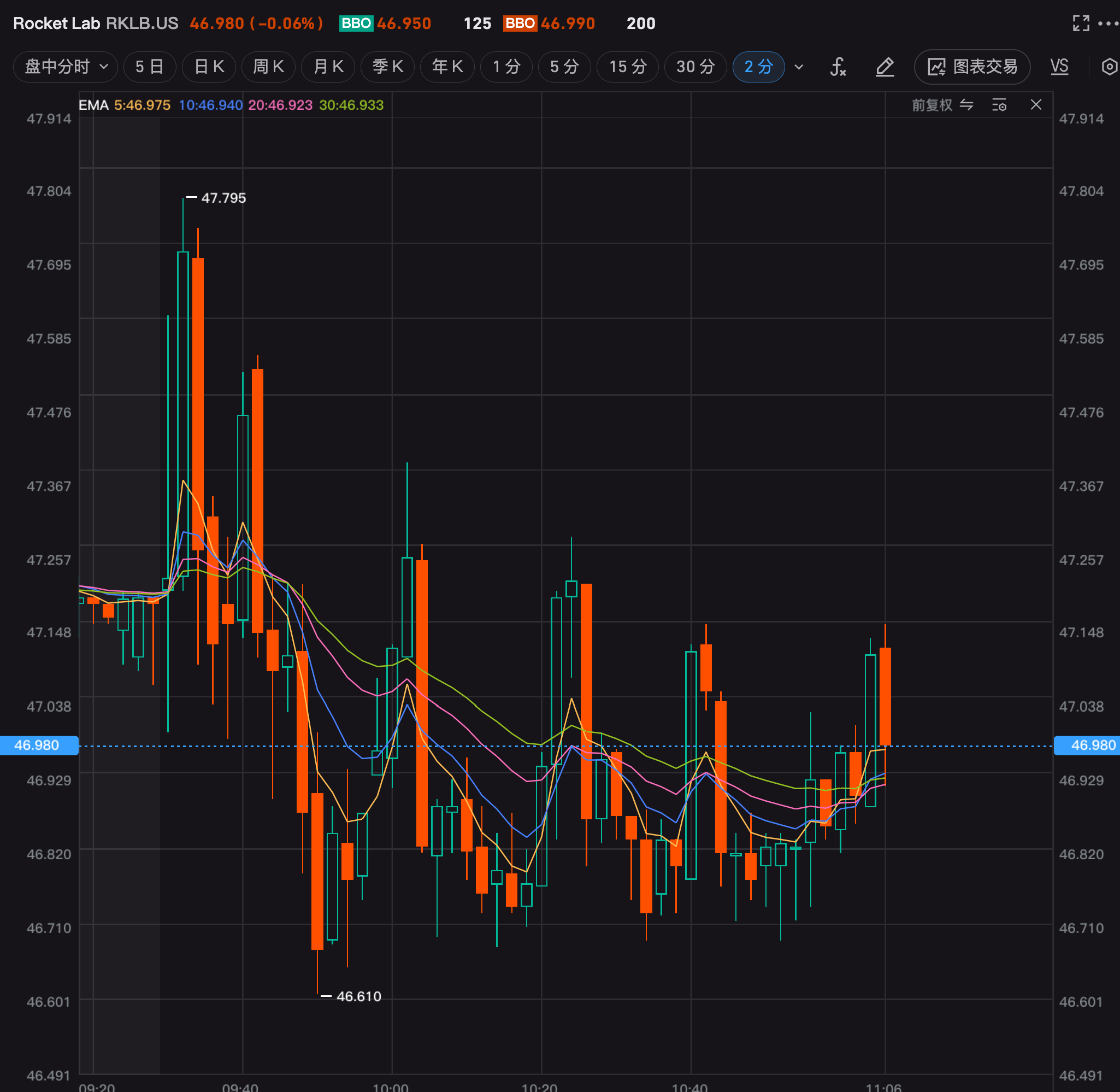This screenshot has width=1120, height=1092.
Task: Open EMA indicator settings icon
Action: click(x=999, y=105)
